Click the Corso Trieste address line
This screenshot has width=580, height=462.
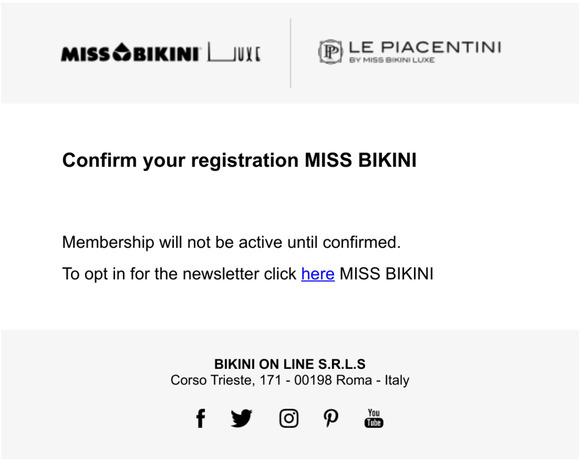pos(290,380)
